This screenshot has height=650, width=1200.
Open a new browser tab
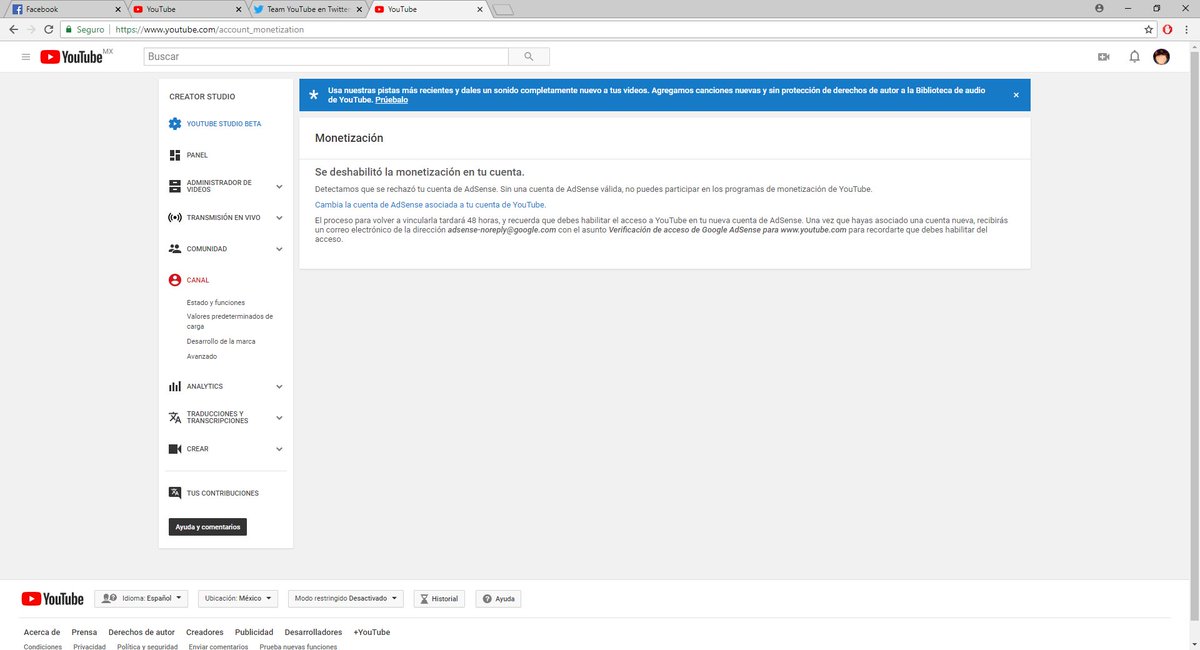(503, 10)
